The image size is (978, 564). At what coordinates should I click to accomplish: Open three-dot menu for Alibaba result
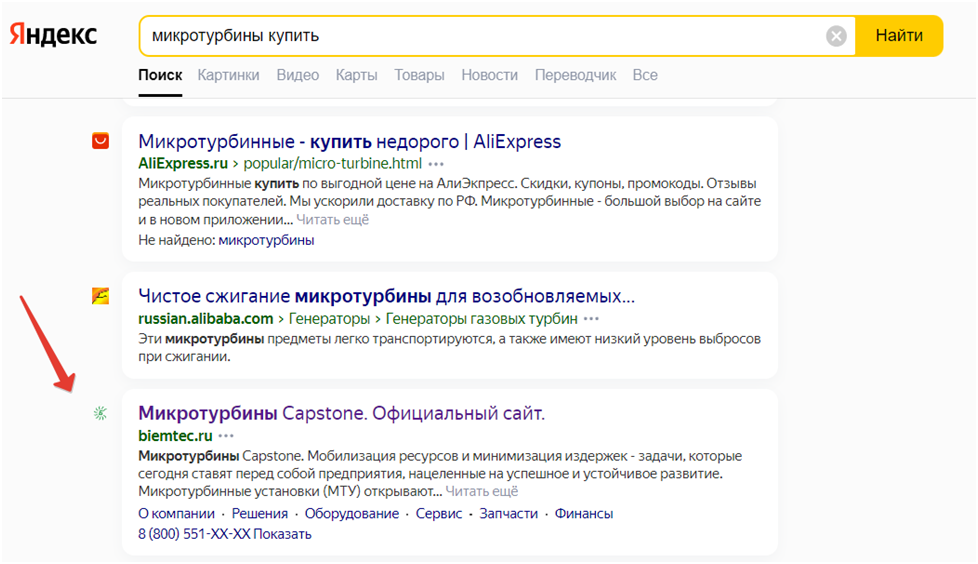[x=592, y=319]
